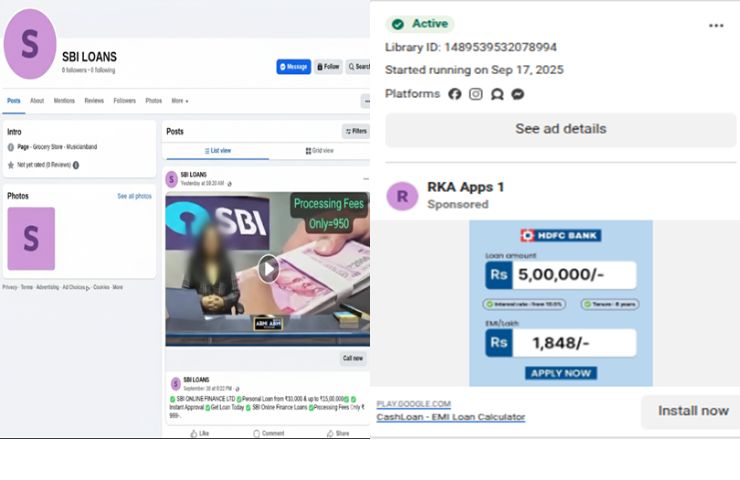Screen dimensions: 740x480
Task: Switch posts to Grid view
Action: [319, 151]
